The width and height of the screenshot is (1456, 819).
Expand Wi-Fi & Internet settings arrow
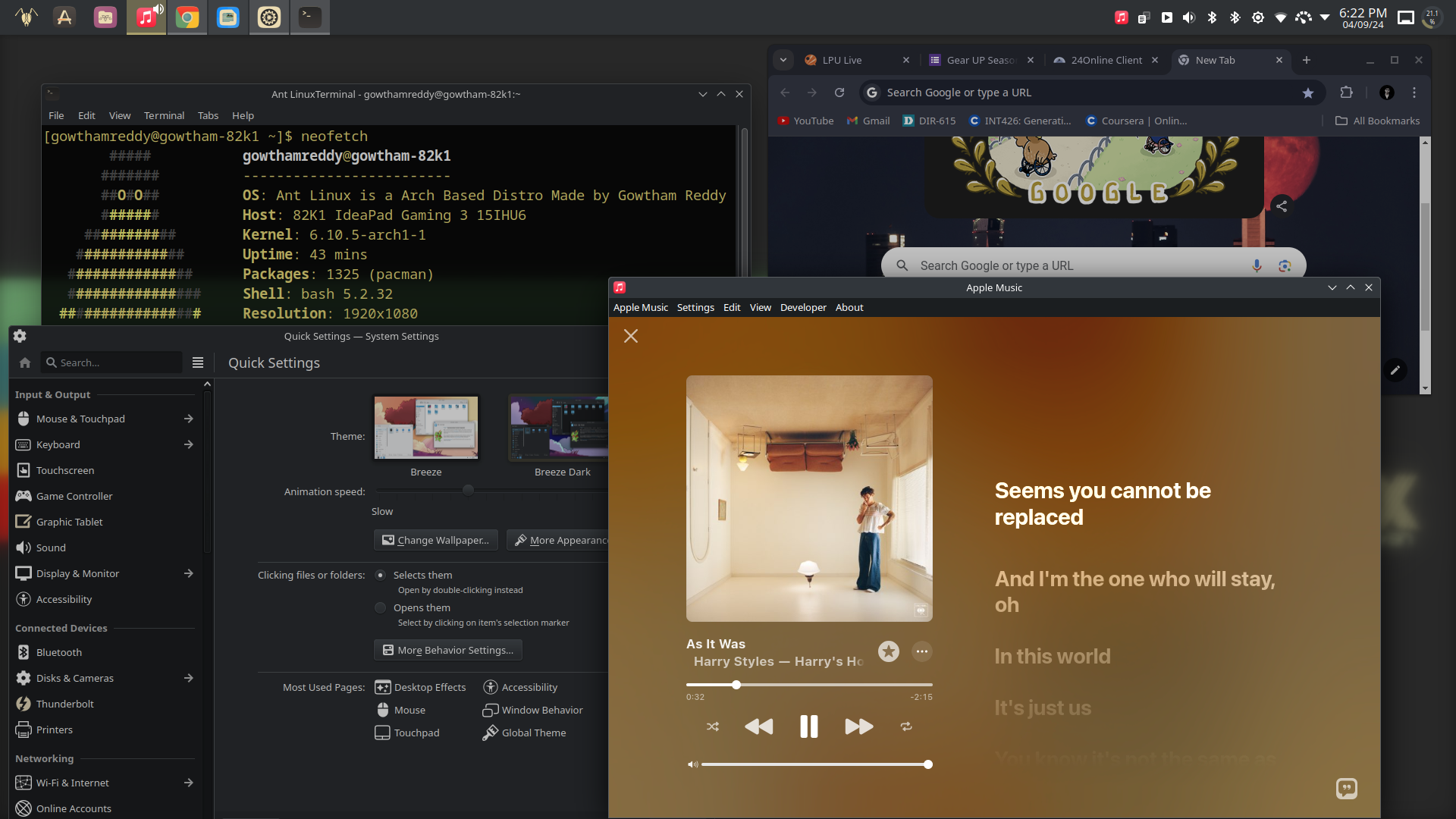coord(188,783)
